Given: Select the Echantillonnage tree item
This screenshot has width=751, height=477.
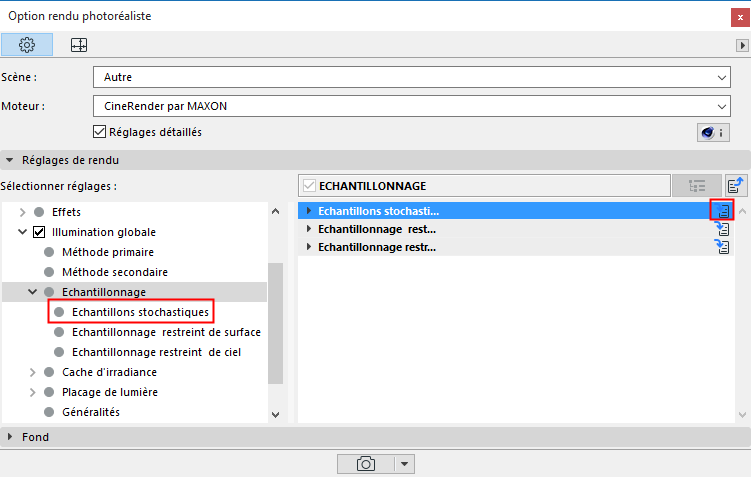Looking at the screenshot, I should [103, 292].
